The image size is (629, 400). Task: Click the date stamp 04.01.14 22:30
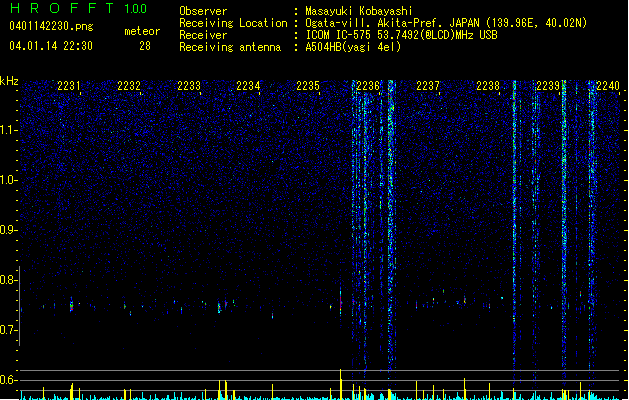click(51, 46)
